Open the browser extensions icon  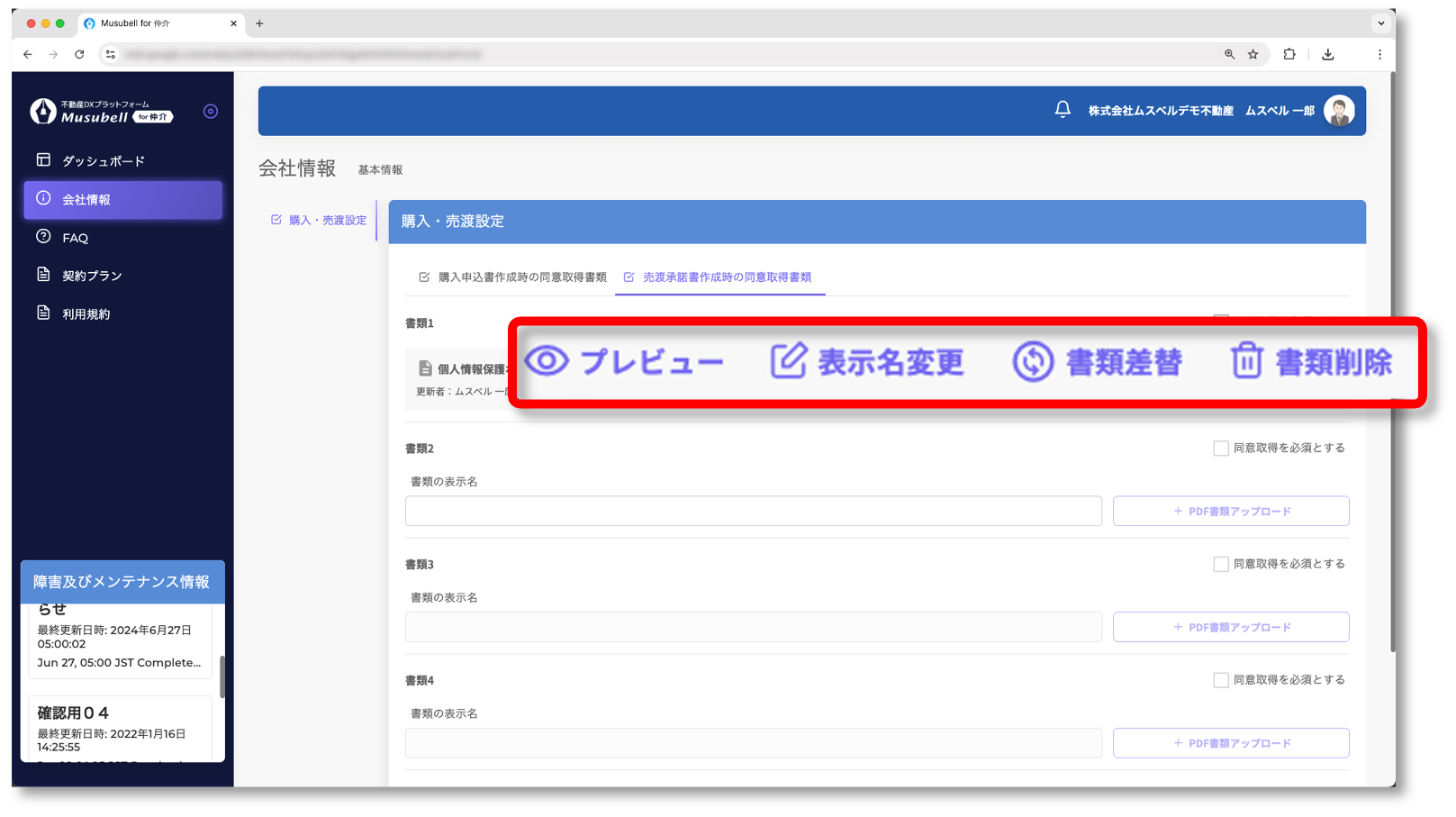coord(1289,55)
